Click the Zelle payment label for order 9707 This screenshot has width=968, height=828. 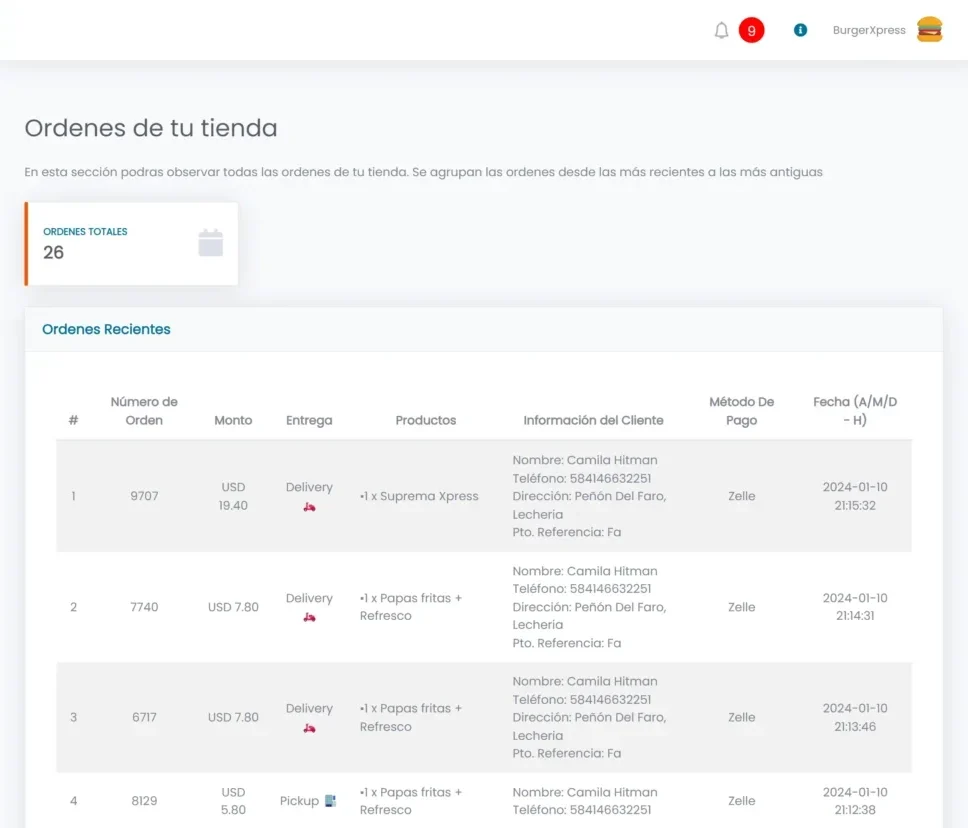(741, 496)
